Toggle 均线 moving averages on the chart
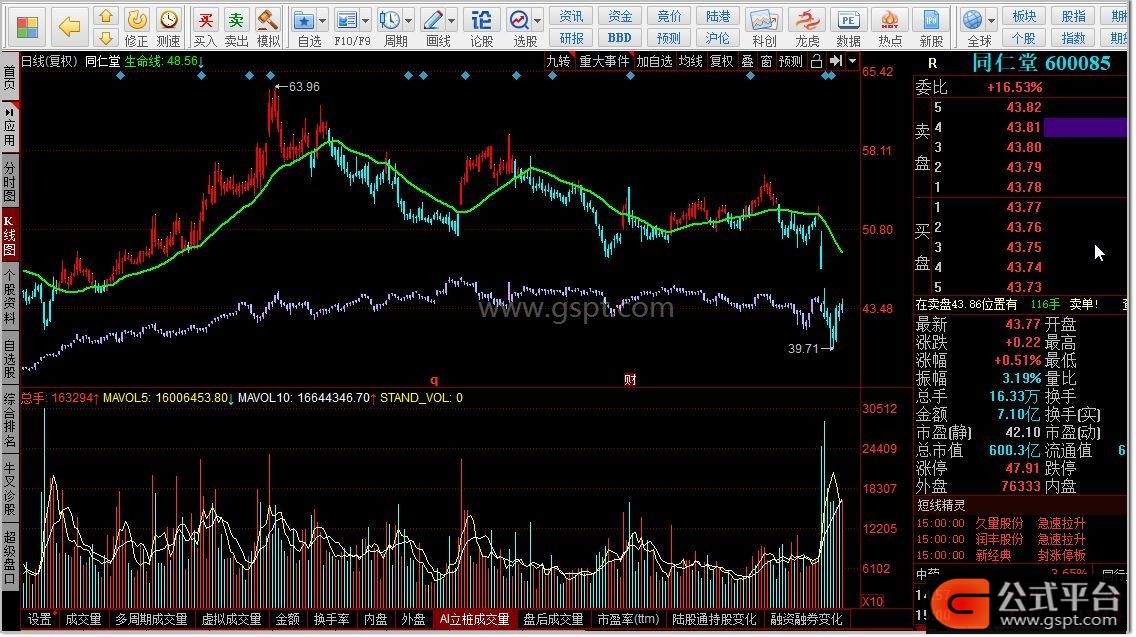Viewport: 1136px width, 637px height. click(x=690, y=62)
